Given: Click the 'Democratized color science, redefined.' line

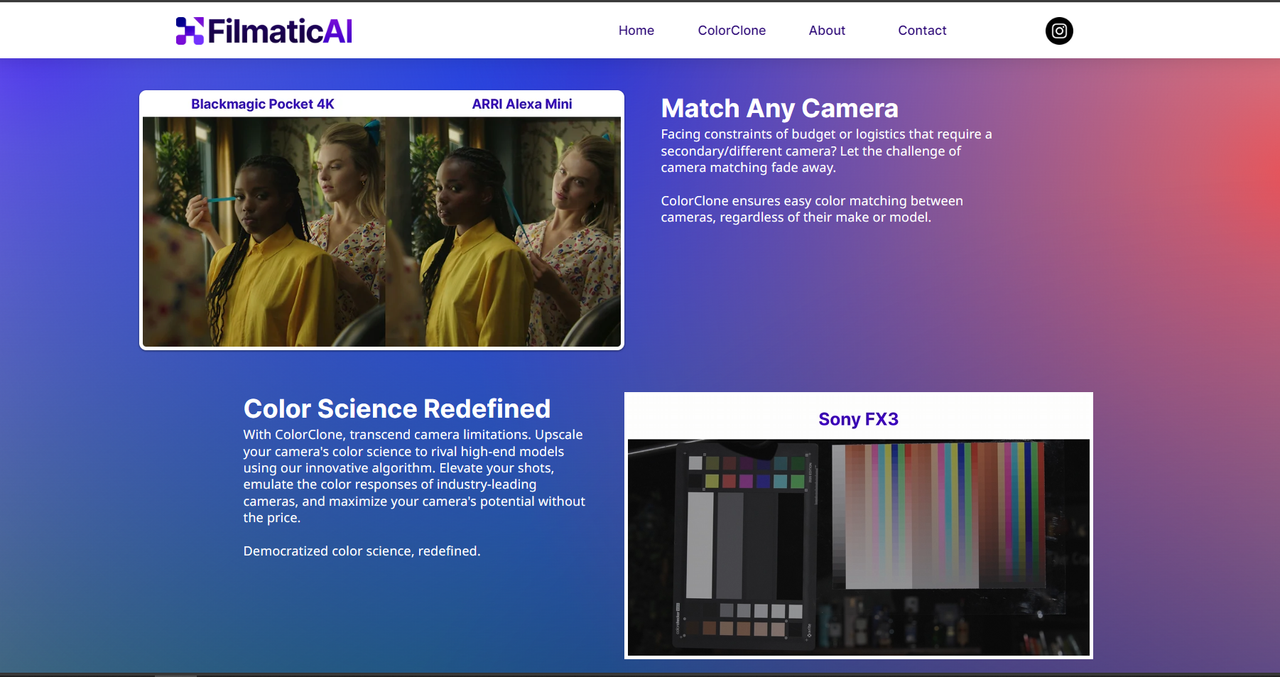Looking at the screenshot, I should 362,551.
